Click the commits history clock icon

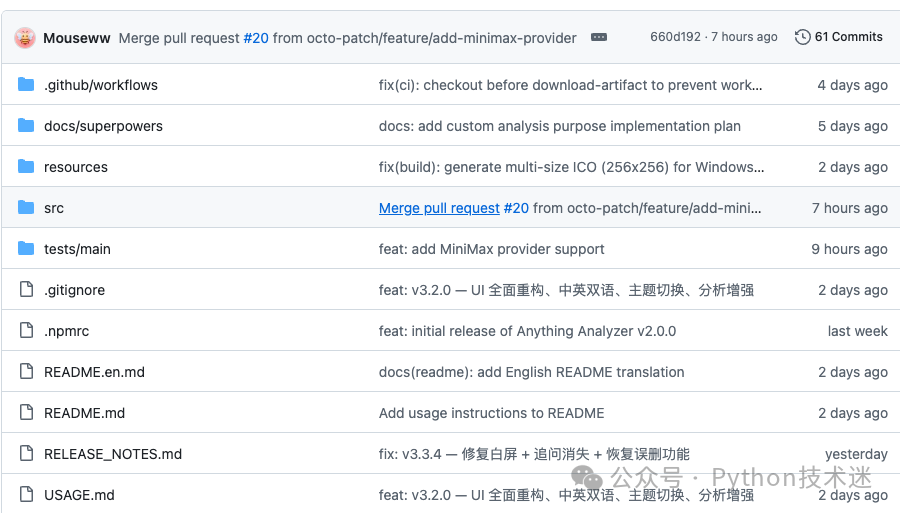pyautogui.click(x=802, y=37)
